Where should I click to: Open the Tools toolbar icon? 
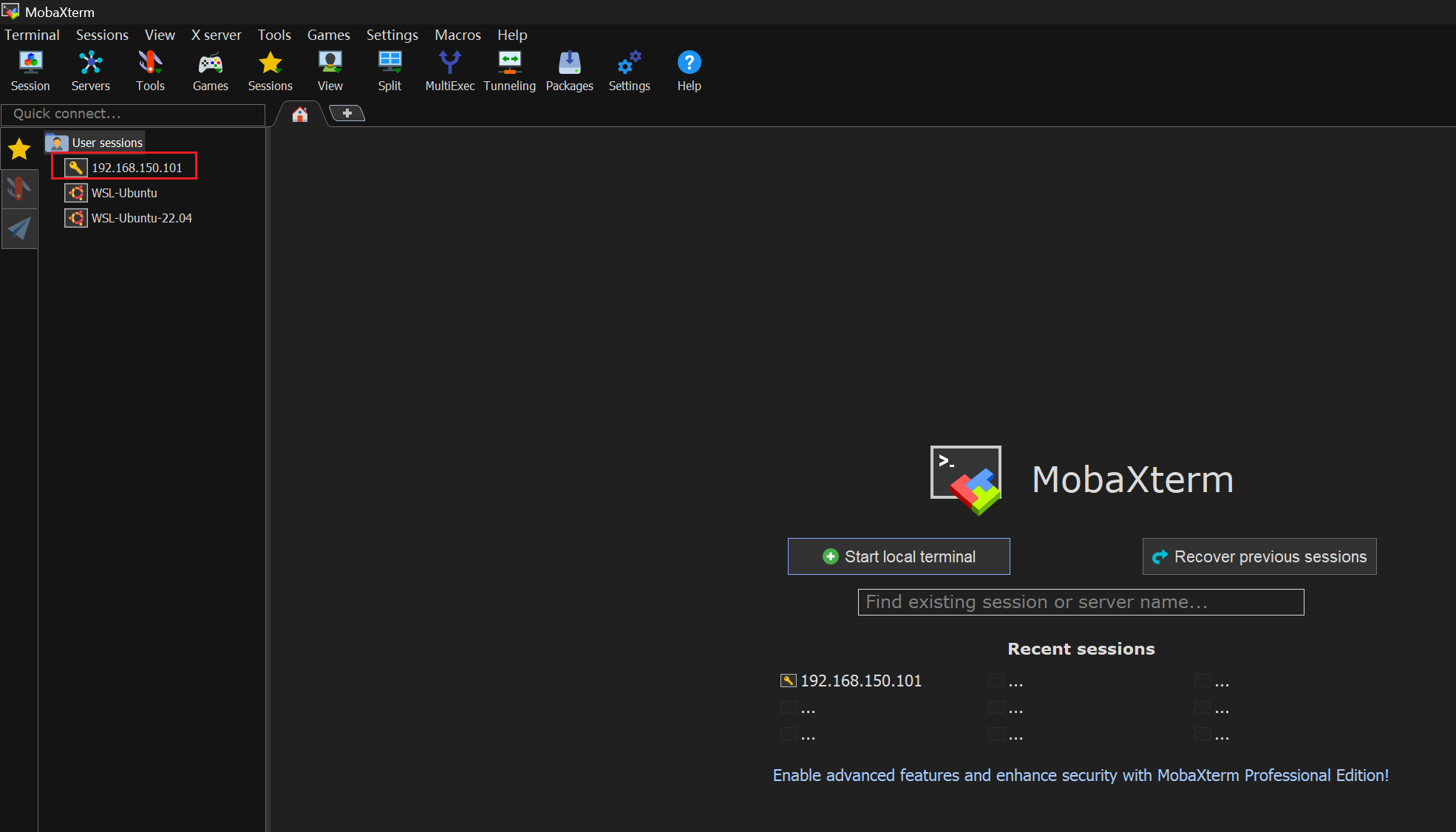click(150, 71)
